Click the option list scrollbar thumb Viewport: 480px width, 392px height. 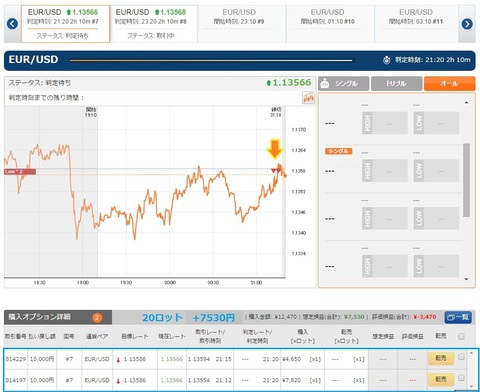[x=466, y=180]
